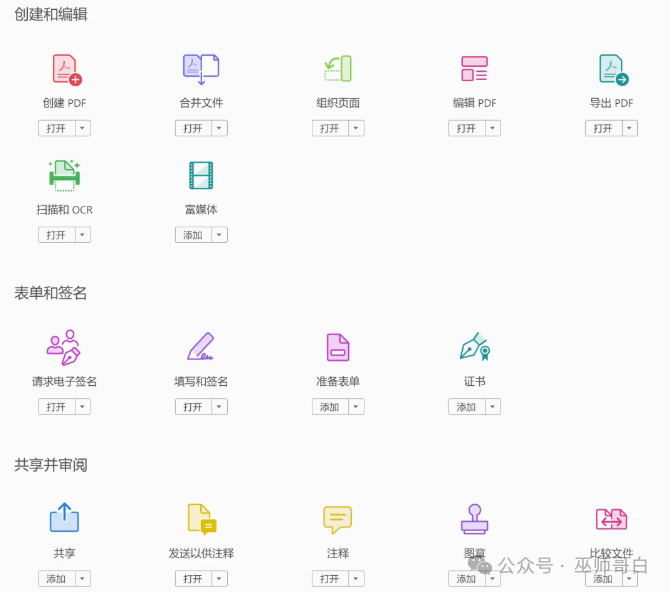
Task: Expand dropdown arrow beside 共享 添加
Action: [83, 578]
